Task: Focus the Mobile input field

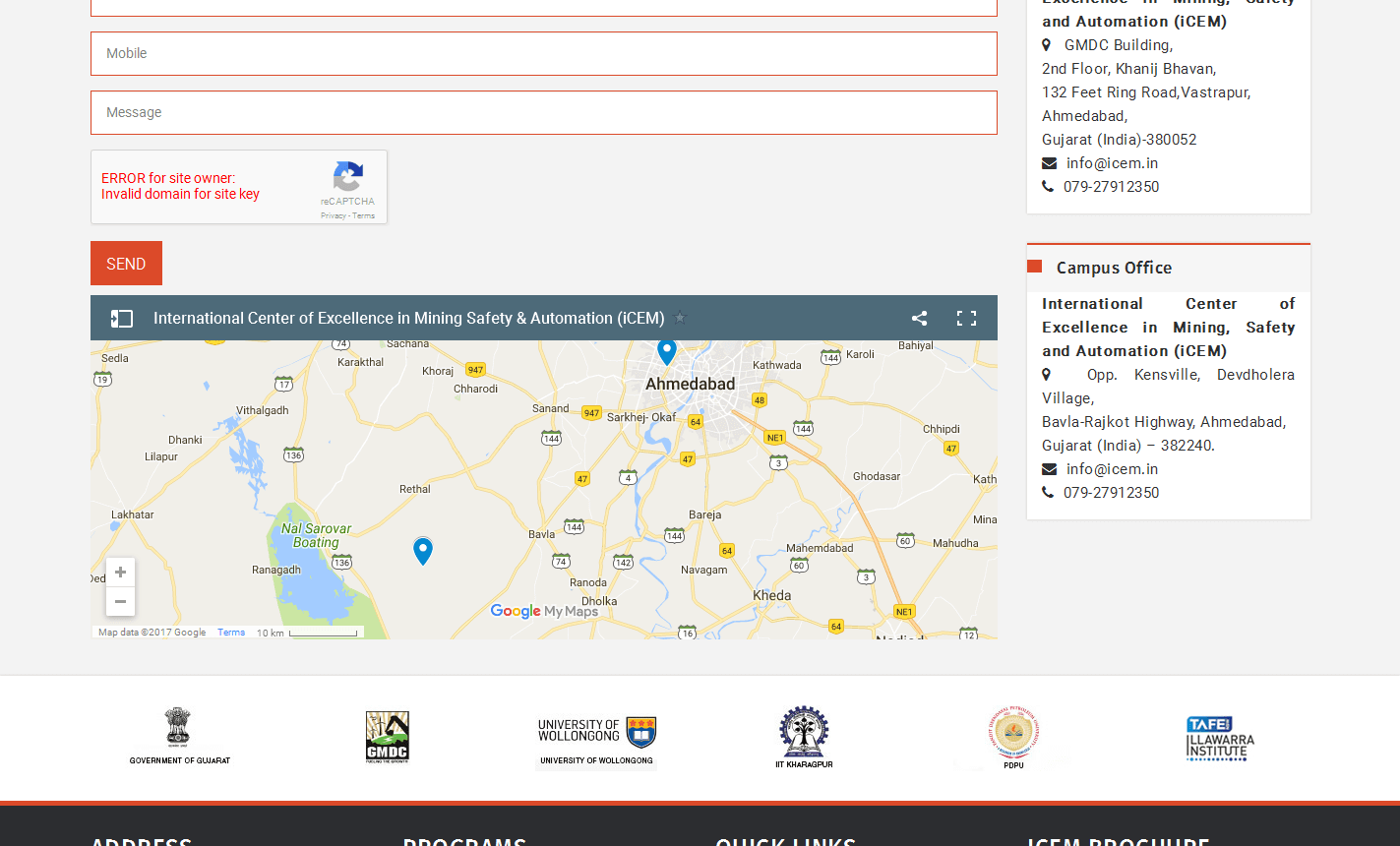Action: (544, 53)
